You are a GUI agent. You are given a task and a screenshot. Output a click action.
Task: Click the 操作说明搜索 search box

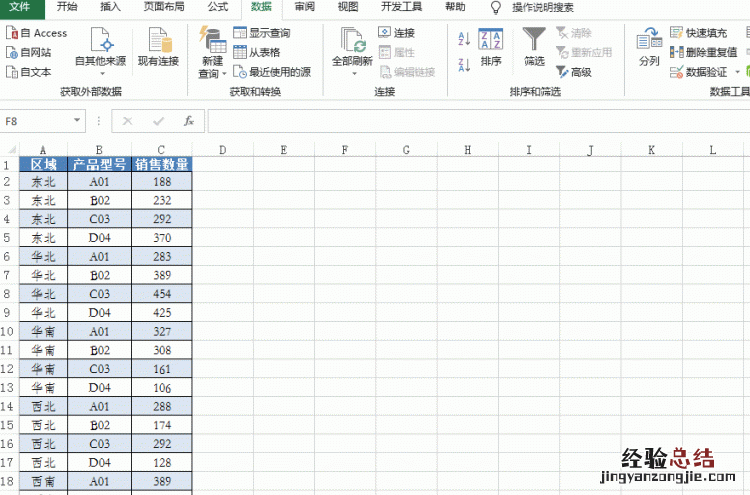point(542,8)
